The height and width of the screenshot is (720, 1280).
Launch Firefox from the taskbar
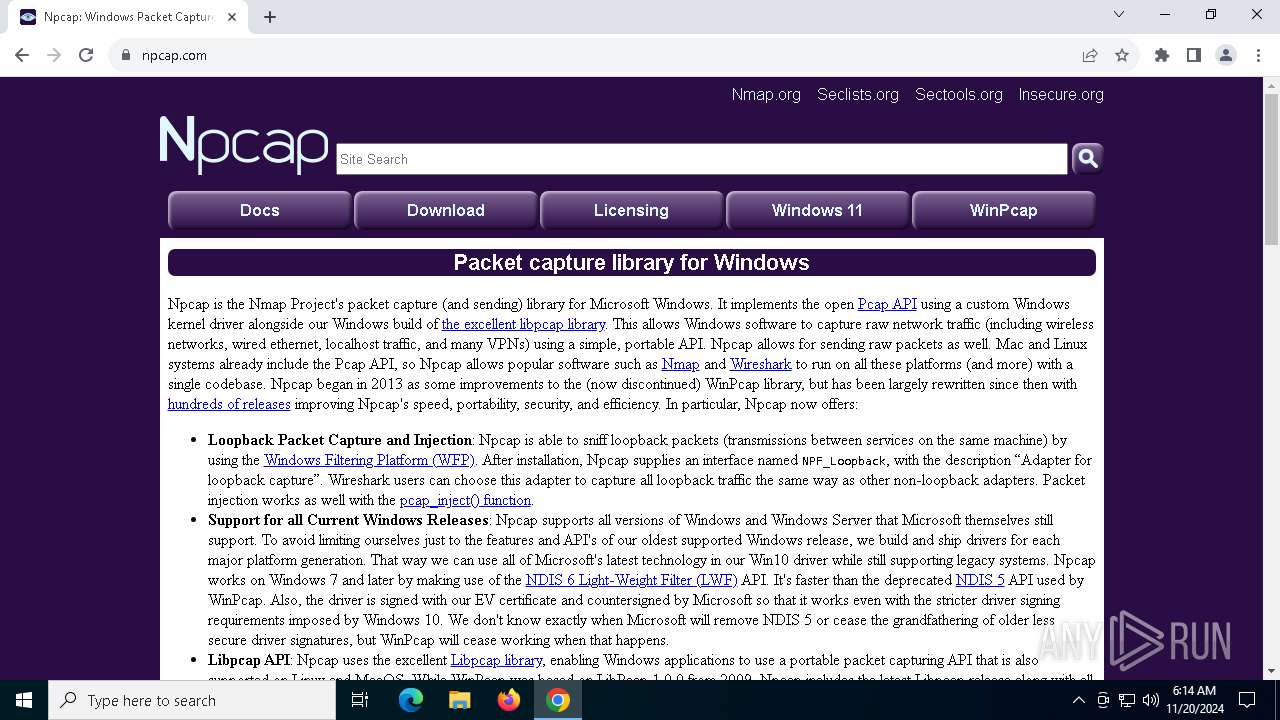pyautogui.click(x=509, y=700)
